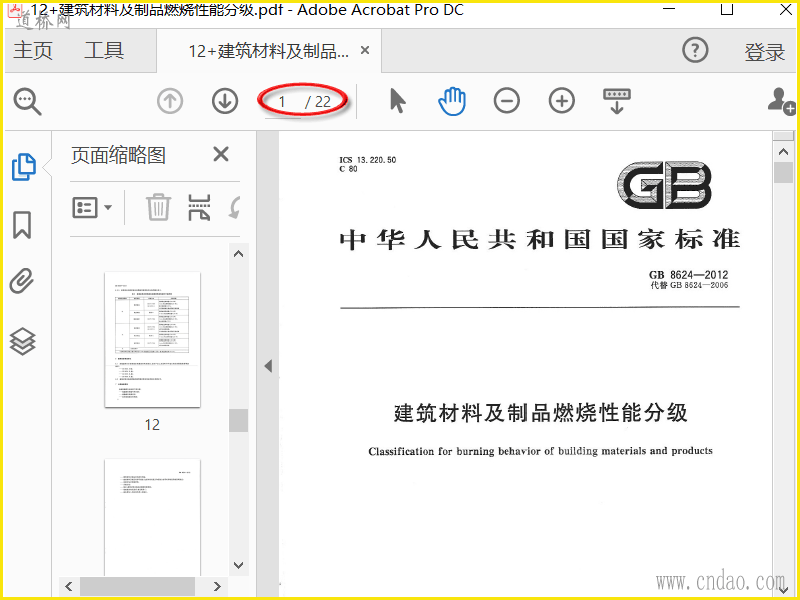Click thumbnail panel horizontal scrollbar handle

(x=137, y=586)
